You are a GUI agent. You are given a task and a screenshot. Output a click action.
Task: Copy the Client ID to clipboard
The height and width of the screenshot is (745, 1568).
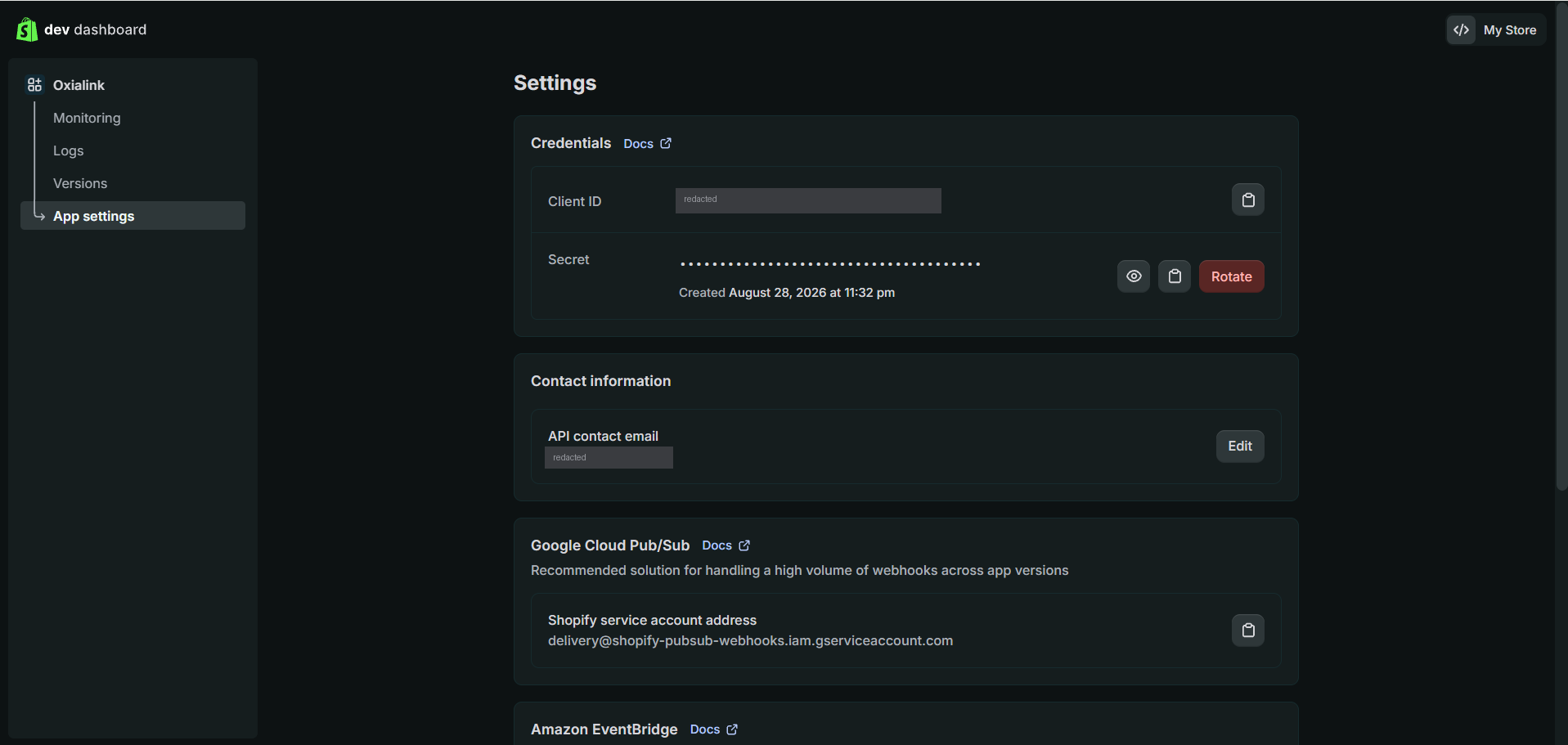1248,200
